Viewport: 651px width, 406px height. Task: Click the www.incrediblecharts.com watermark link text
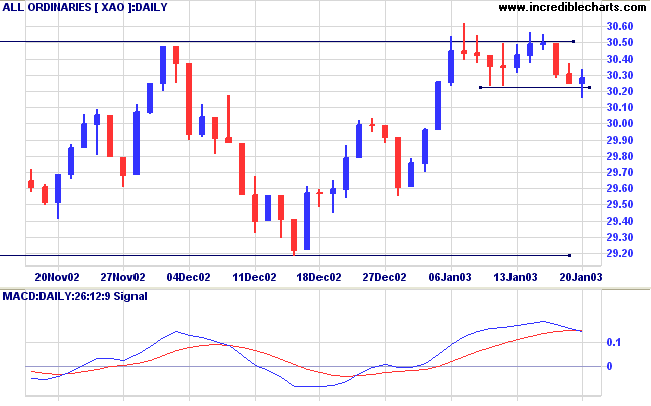pos(572,7)
